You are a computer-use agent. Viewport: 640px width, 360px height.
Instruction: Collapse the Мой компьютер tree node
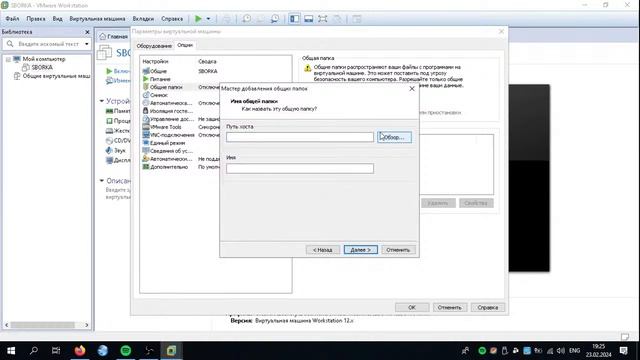tap(8, 59)
